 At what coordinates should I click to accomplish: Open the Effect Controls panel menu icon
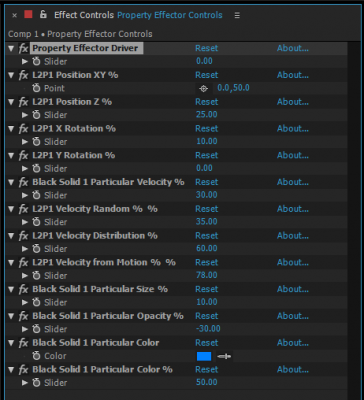click(237, 15)
